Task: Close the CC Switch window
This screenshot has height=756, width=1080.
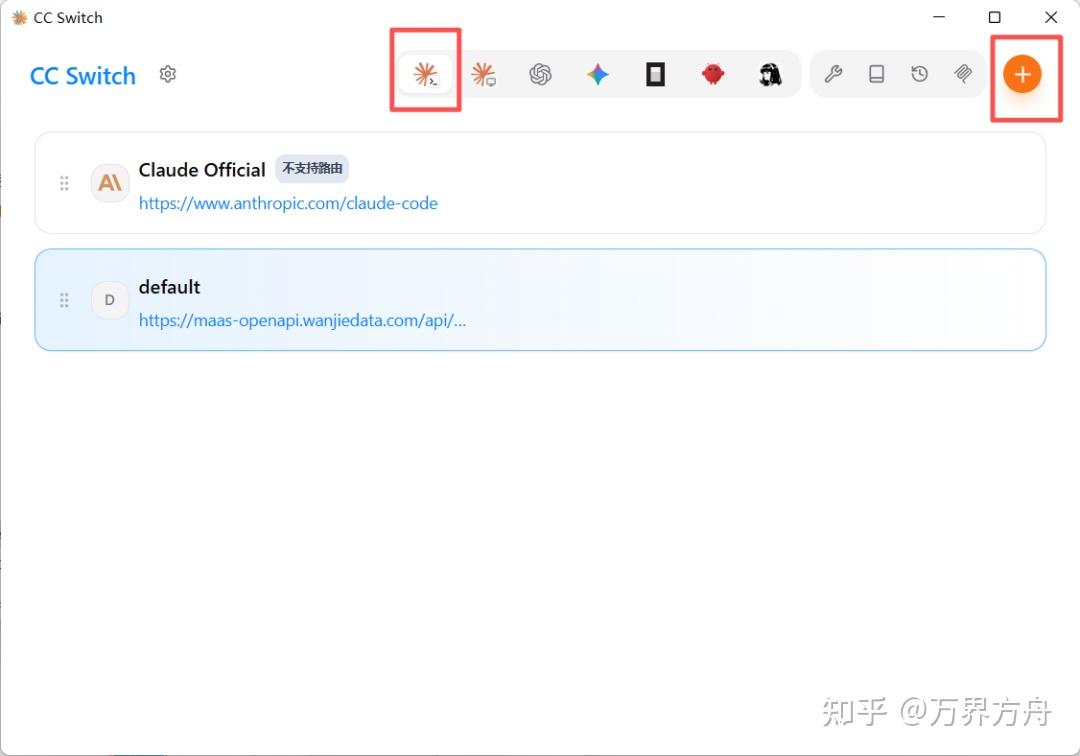Action: tap(1051, 17)
